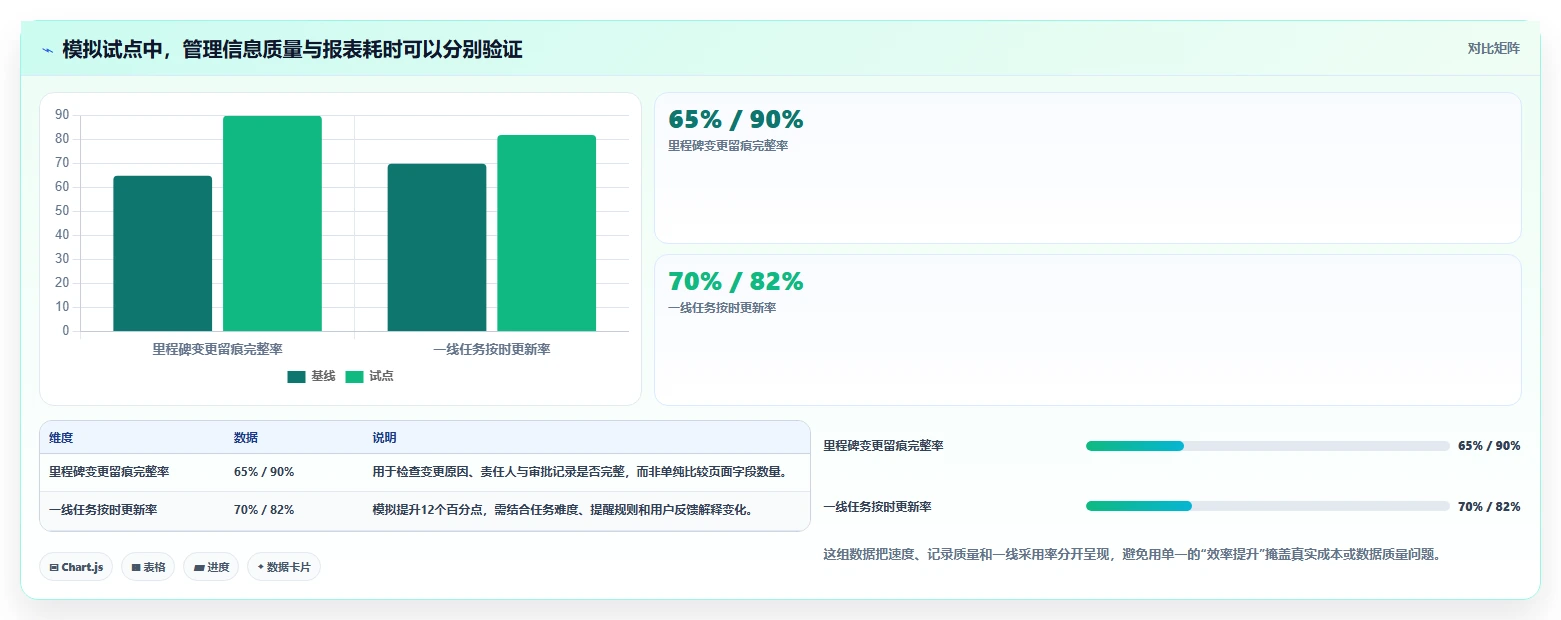Click the 对比矩阵 label in header
The image size is (1561, 620).
pos(1493,48)
